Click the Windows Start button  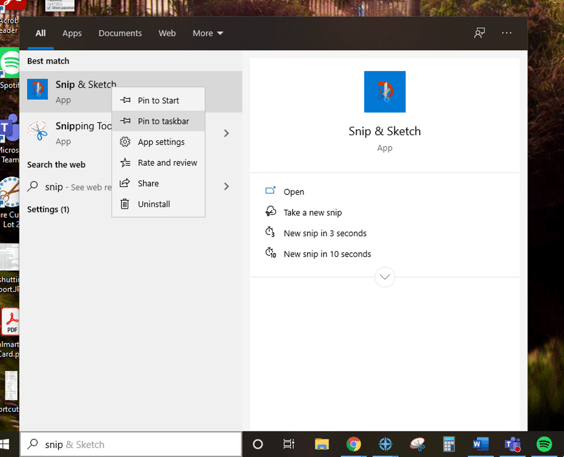5,444
